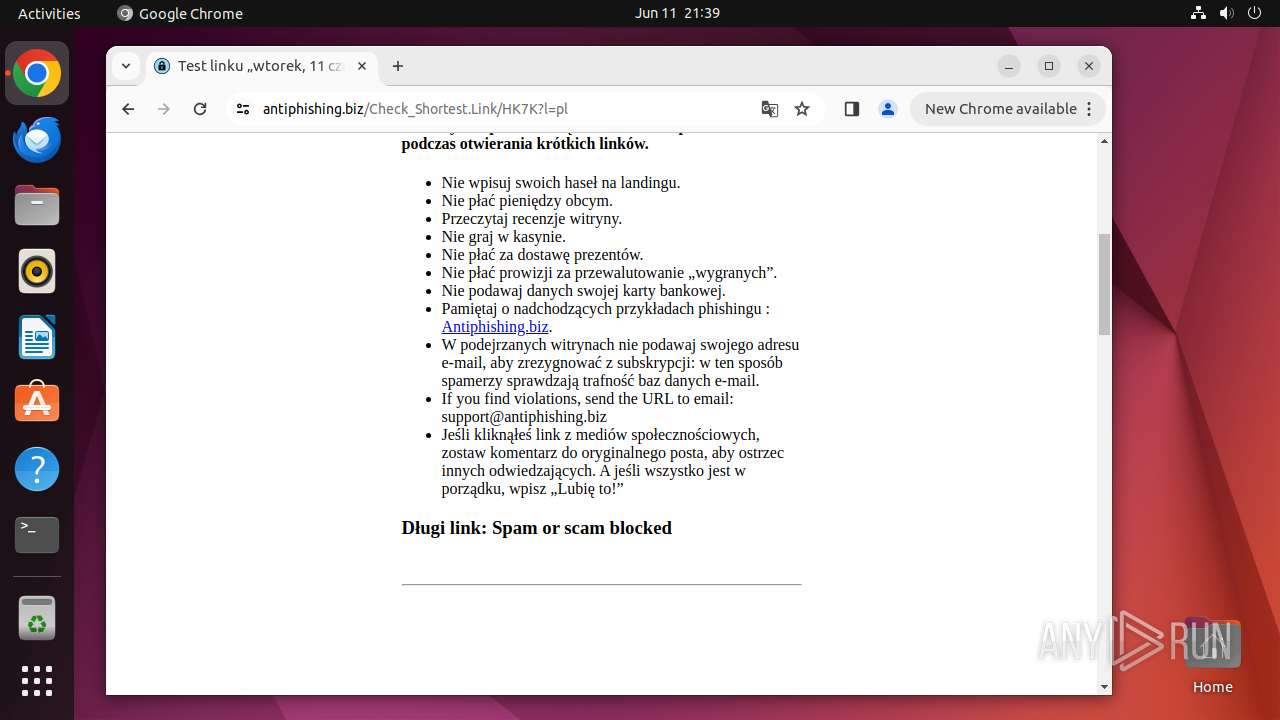Reload the current page
1280x720 pixels.
coord(200,109)
